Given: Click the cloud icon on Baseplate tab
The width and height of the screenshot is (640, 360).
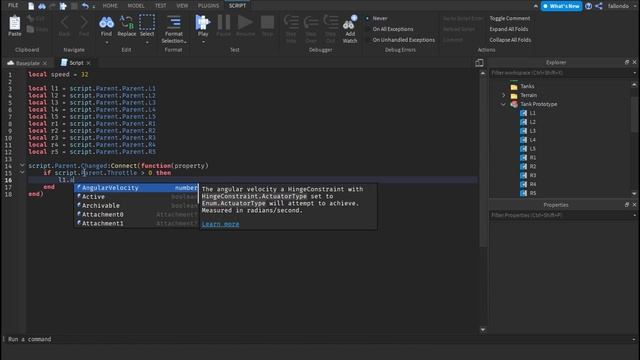Looking at the screenshot, I should point(11,63).
